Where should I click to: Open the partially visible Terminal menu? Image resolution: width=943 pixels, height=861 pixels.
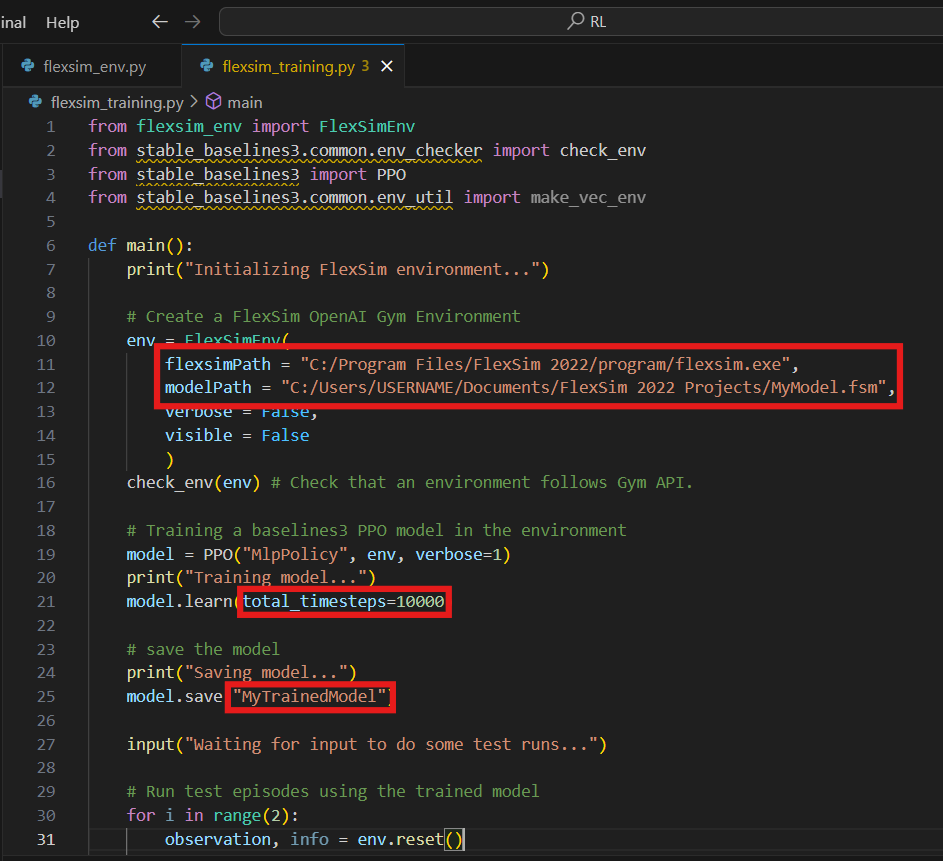[x=14, y=22]
